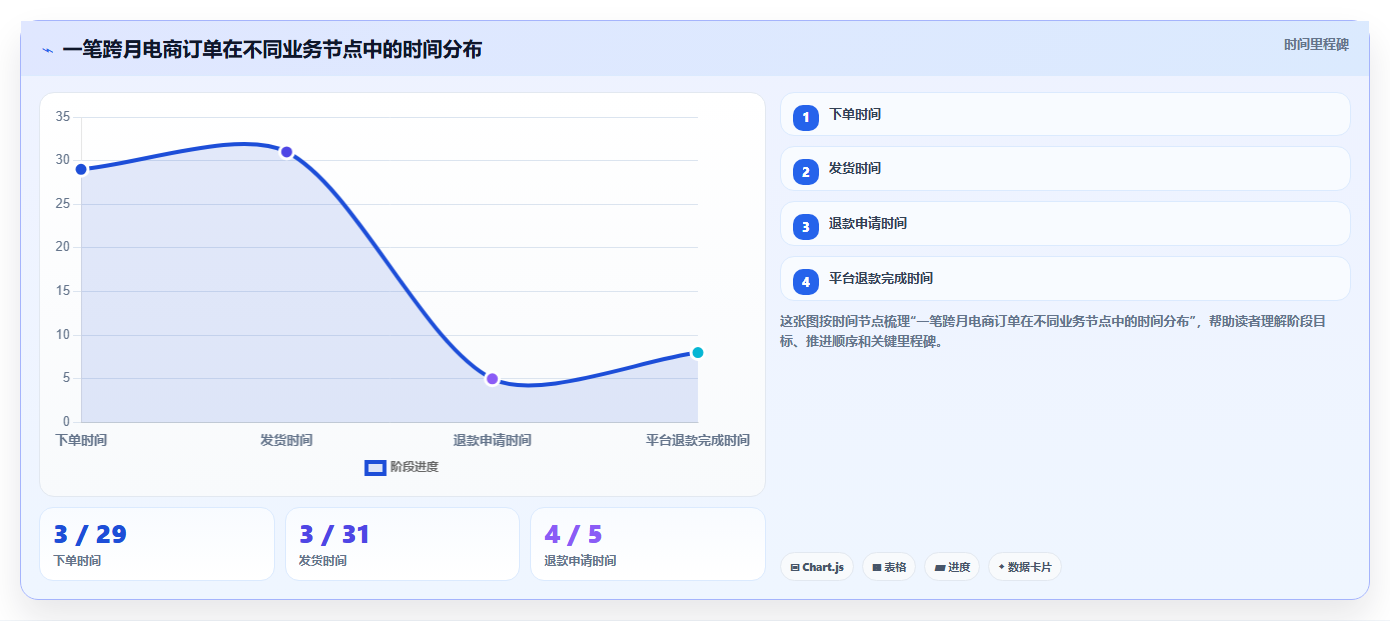The width and height of the screenshot is (1390, 621).
Task: Open the 4 / 5 退款申请时间 card
Action: click(648, 544)
